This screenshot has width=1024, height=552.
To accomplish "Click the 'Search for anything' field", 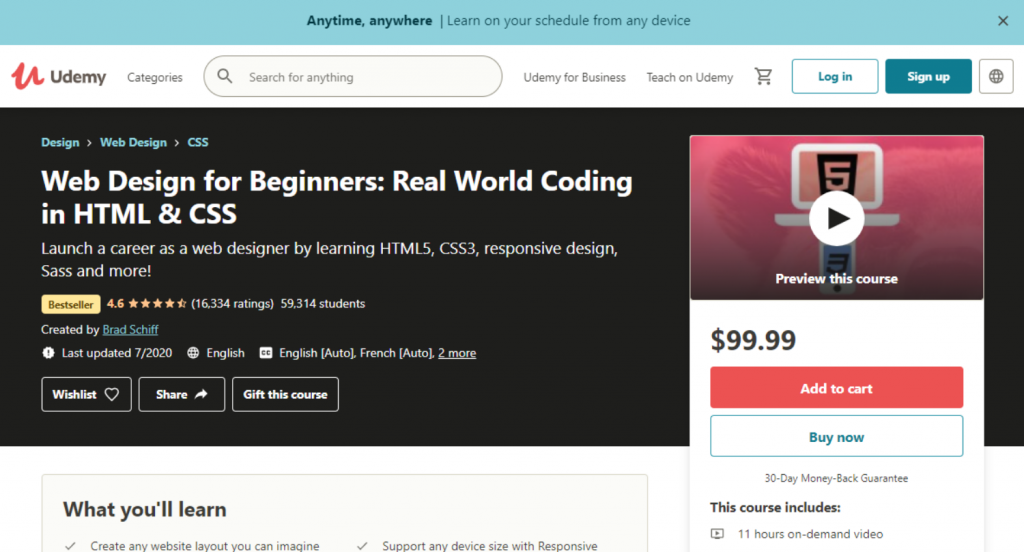I will 365,76.
